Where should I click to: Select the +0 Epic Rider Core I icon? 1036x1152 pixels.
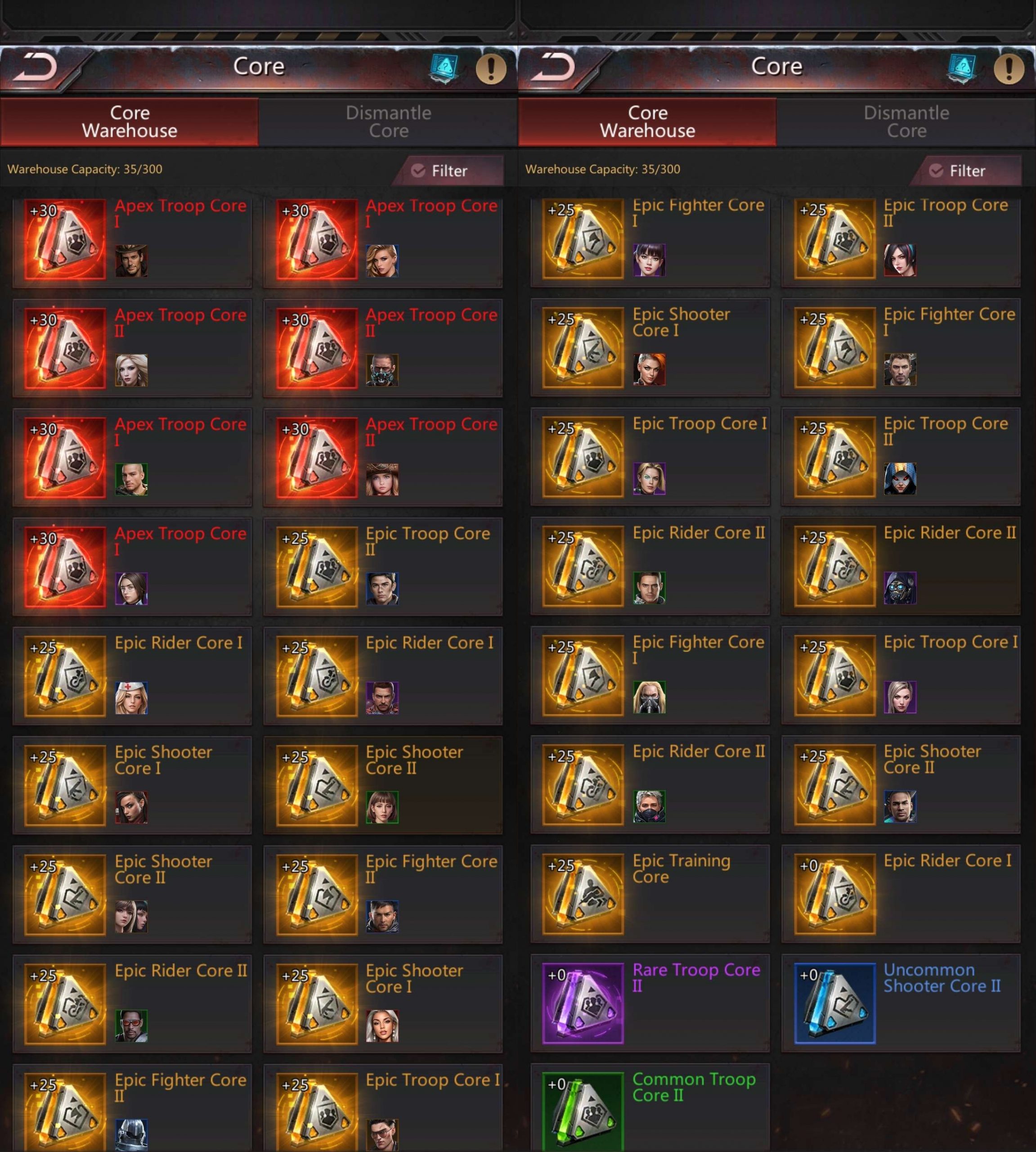[834, 894]
